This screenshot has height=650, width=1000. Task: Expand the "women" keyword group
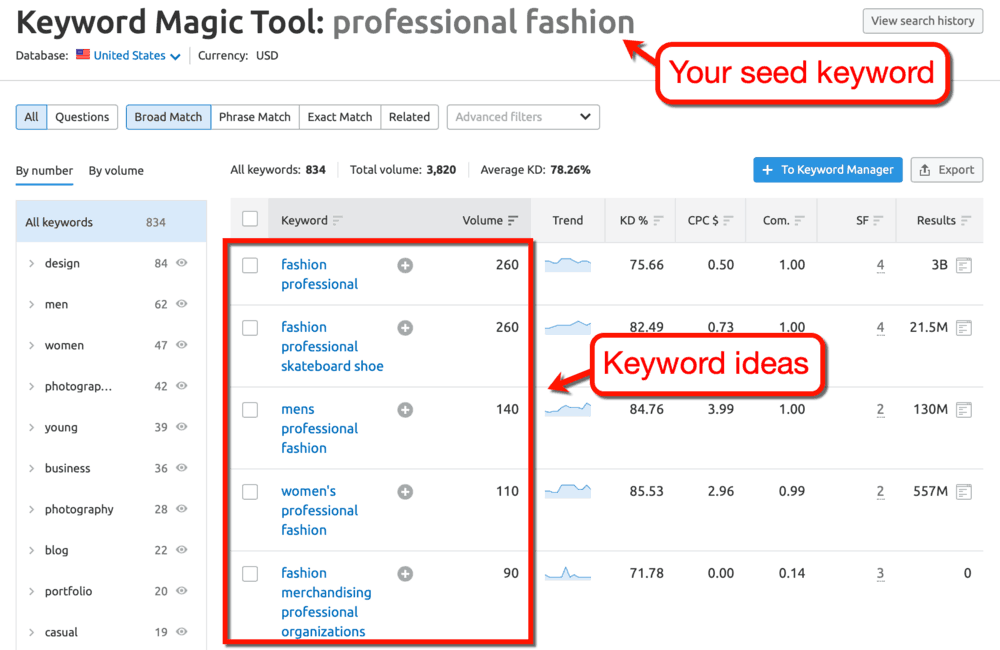(x=31, y=345)
